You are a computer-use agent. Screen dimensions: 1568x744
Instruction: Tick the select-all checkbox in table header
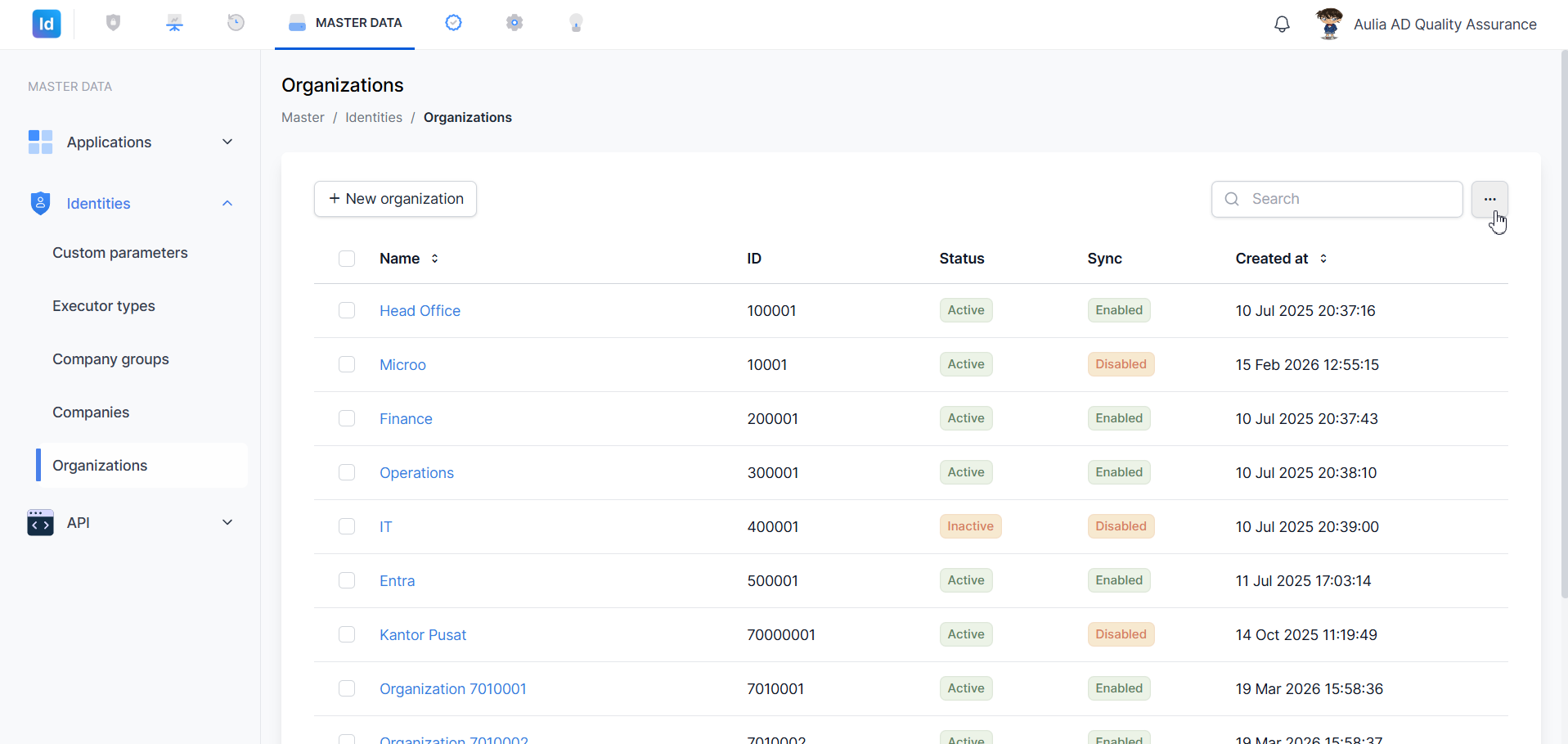coord(347,259)
